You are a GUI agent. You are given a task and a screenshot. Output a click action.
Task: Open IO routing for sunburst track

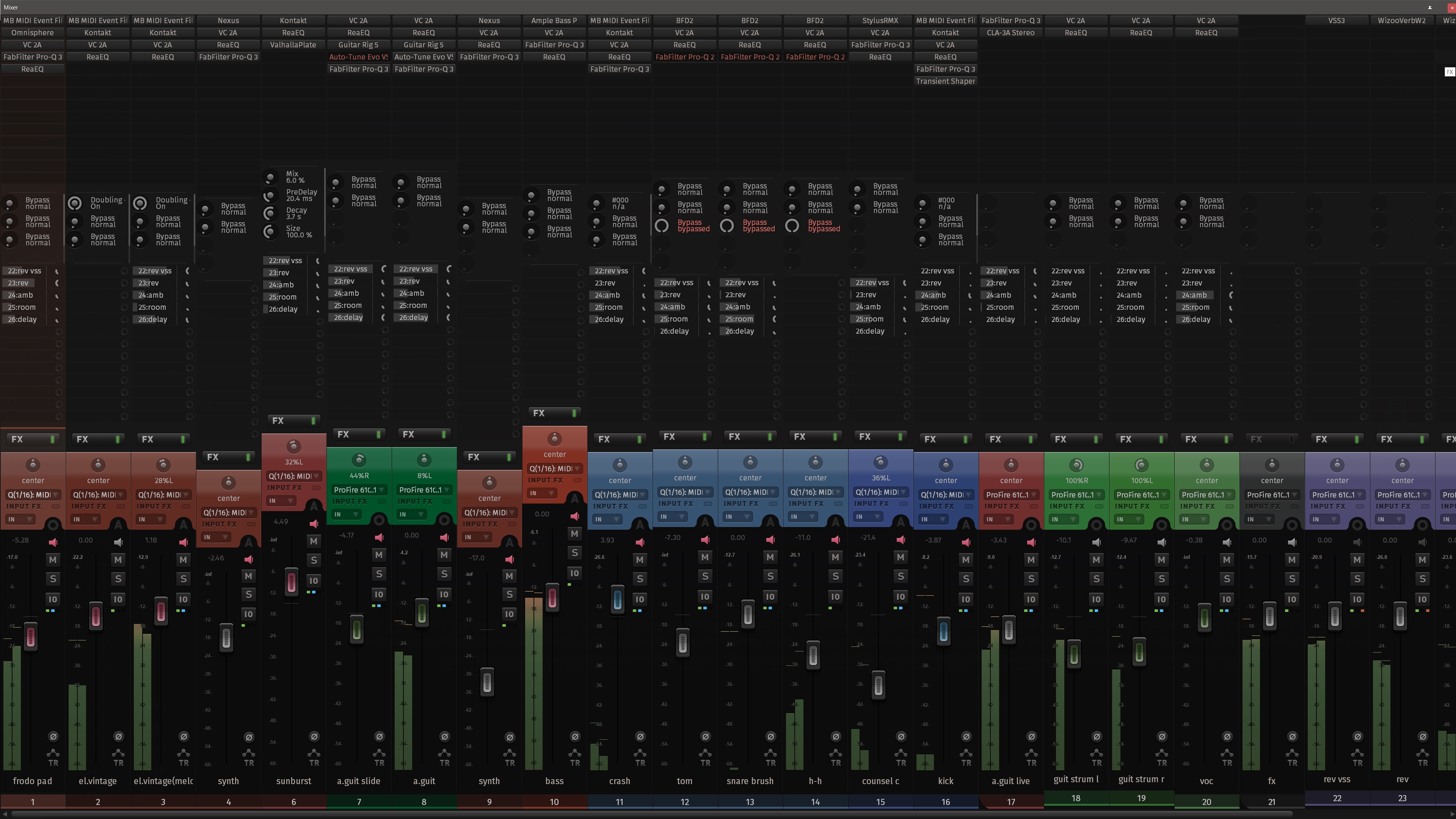(x=314, y=581)
